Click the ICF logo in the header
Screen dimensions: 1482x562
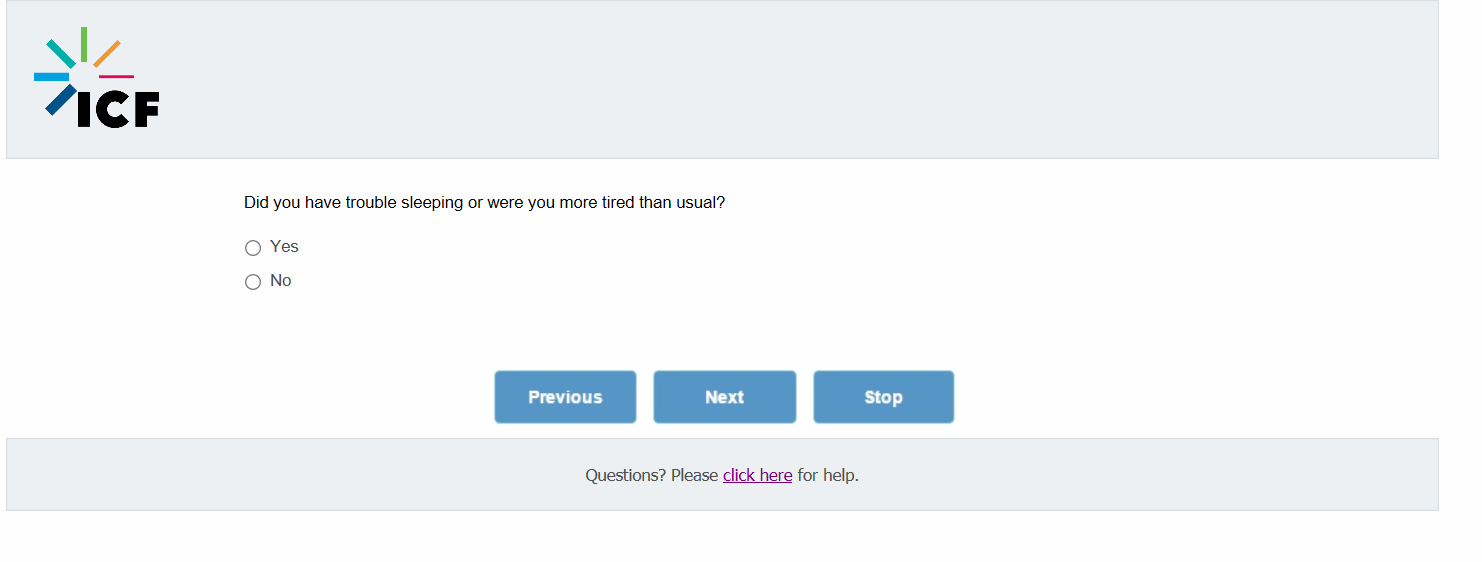tap(97, 78)
